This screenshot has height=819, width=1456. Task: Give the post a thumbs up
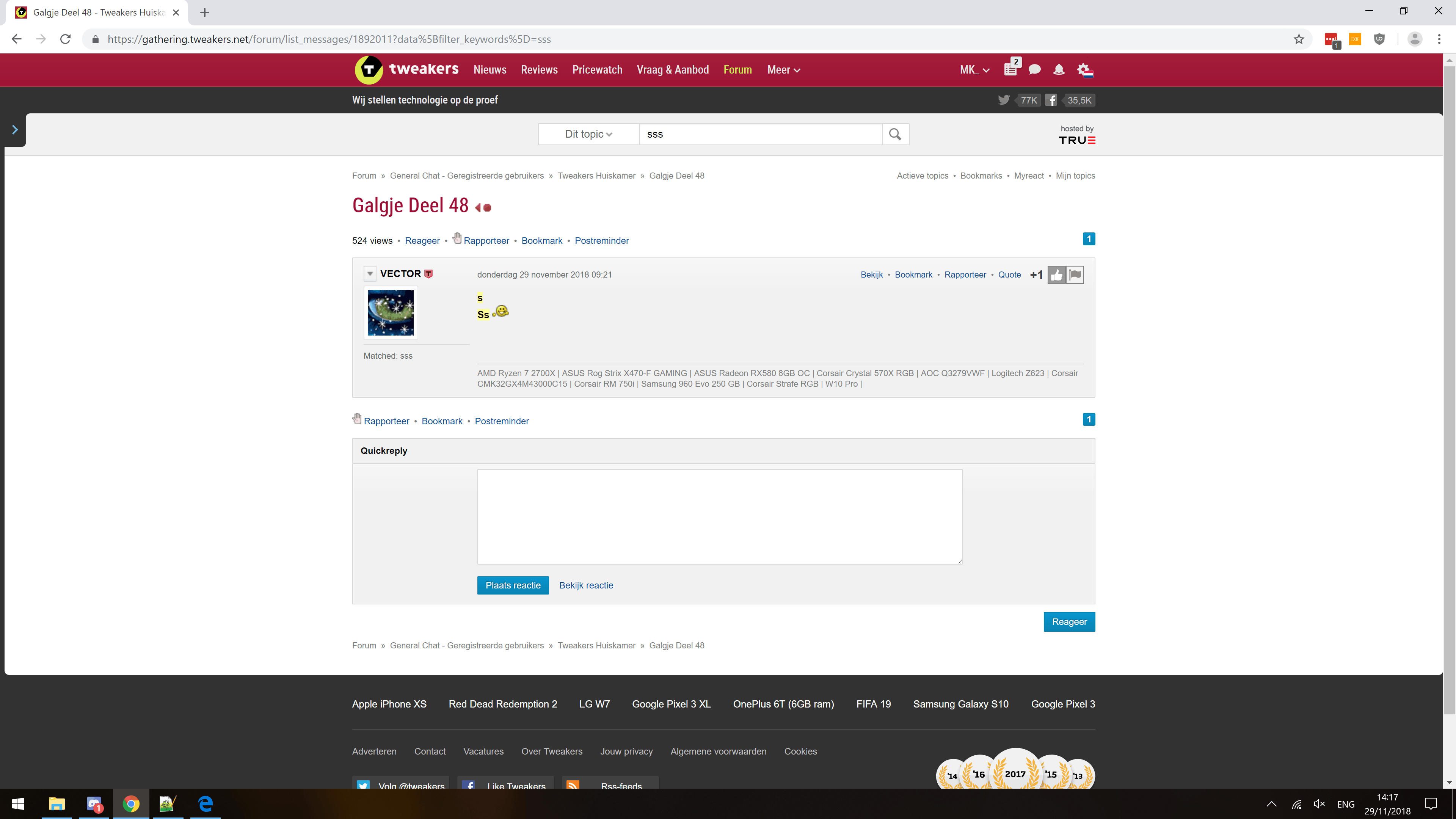pyautogui.click(x=1056, y=275)
